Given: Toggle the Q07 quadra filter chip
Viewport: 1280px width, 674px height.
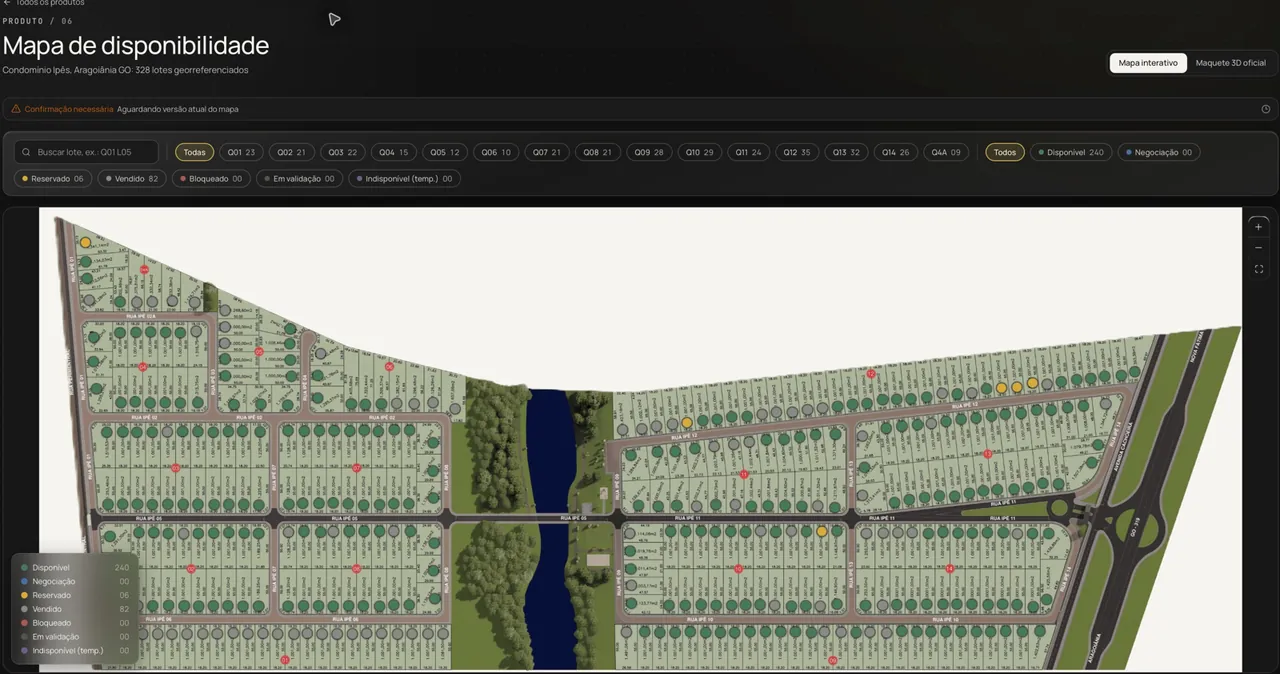Looking at the screenshot, I should pyautogui.click(x=547, y=152).
